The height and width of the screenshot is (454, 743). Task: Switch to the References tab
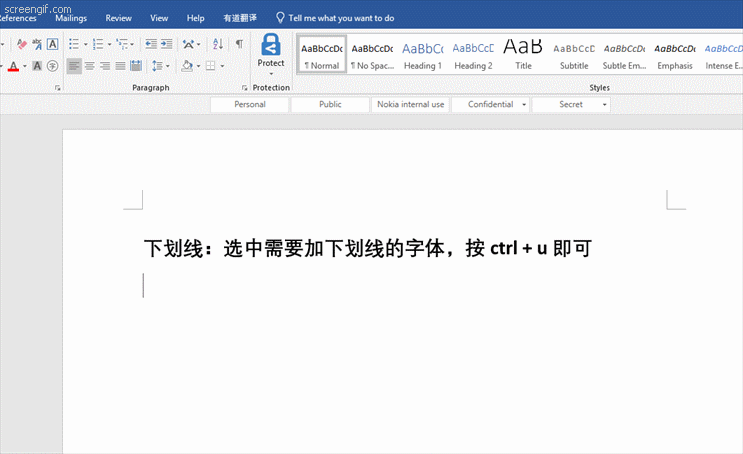[x=18, y=18]
